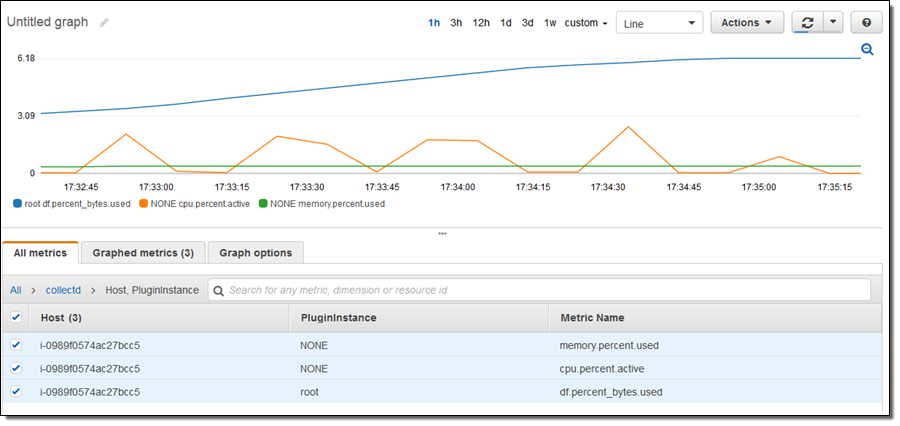
Task: Uncheck the cpu.percent.active metric row
Action: tap(15, 368)
